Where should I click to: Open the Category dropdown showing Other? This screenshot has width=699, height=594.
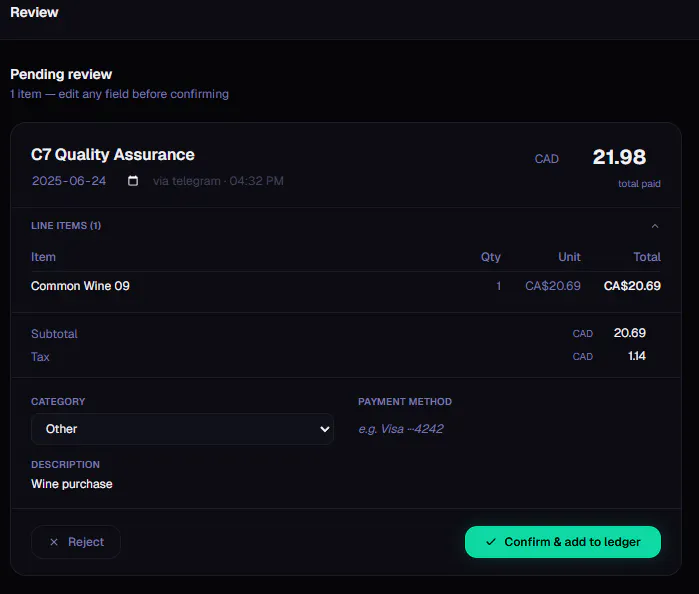click(182, 429)
